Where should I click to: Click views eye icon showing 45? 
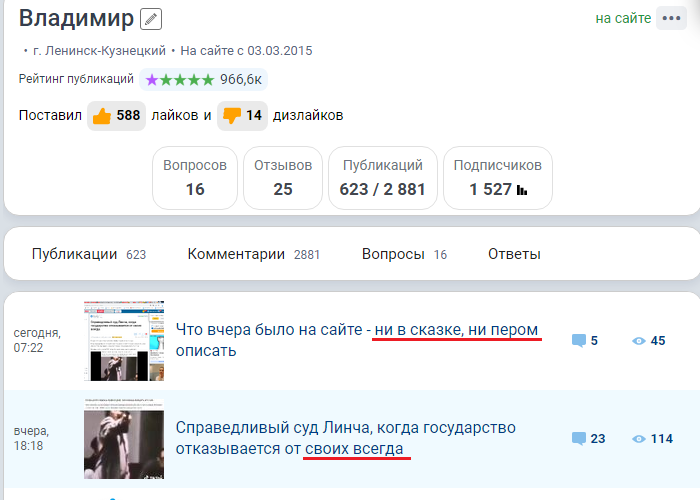pos(639,341)
